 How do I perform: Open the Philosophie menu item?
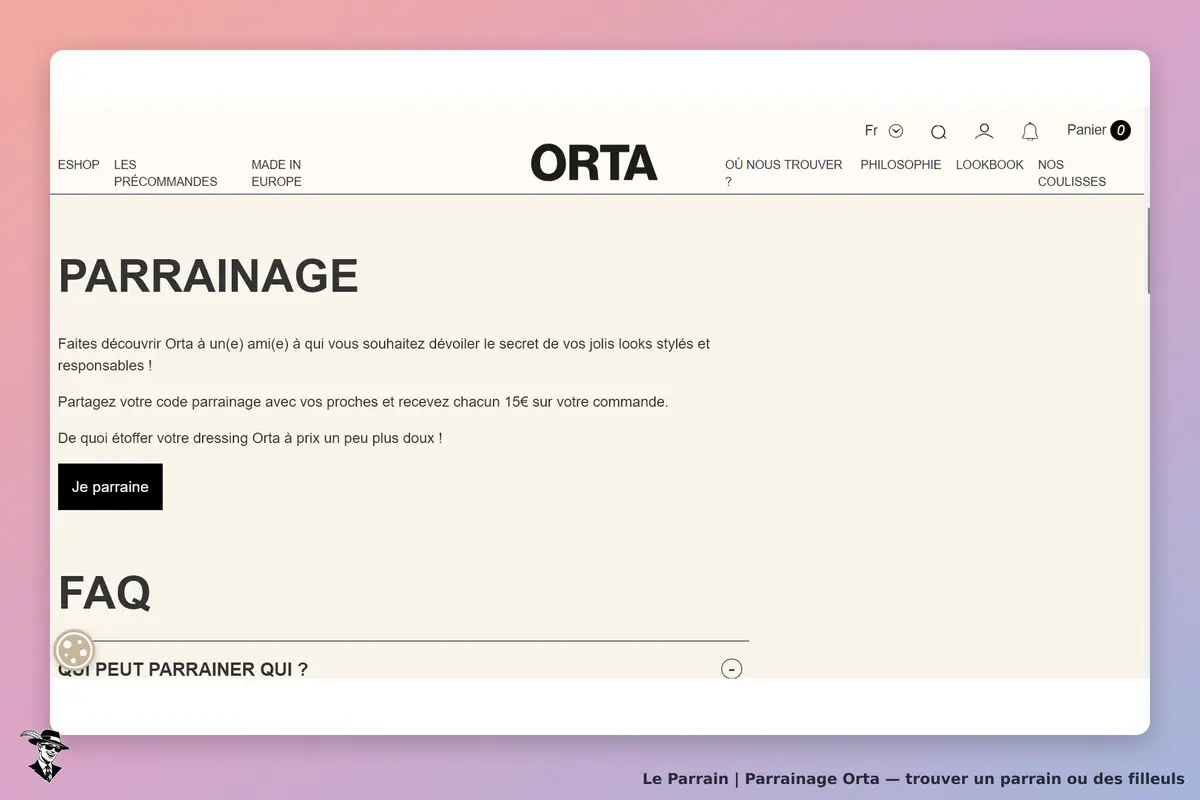point(901,165)
